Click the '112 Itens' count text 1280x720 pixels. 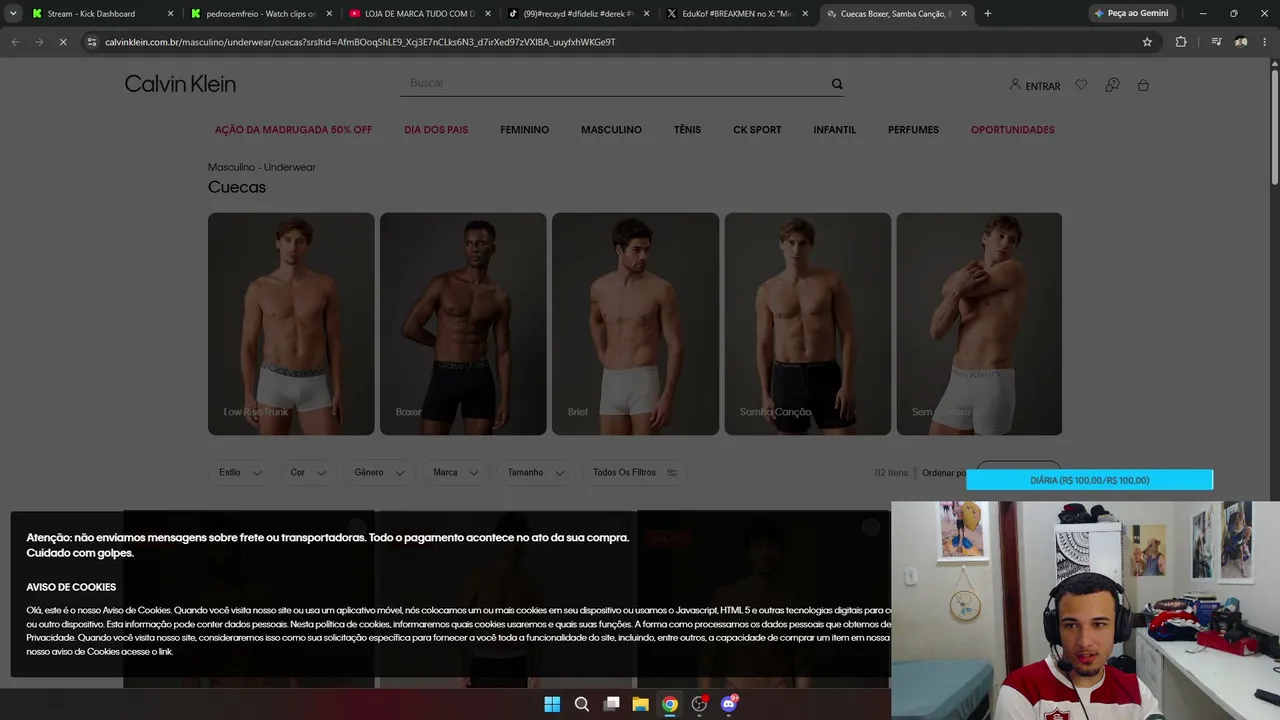(x=891, y=473)
